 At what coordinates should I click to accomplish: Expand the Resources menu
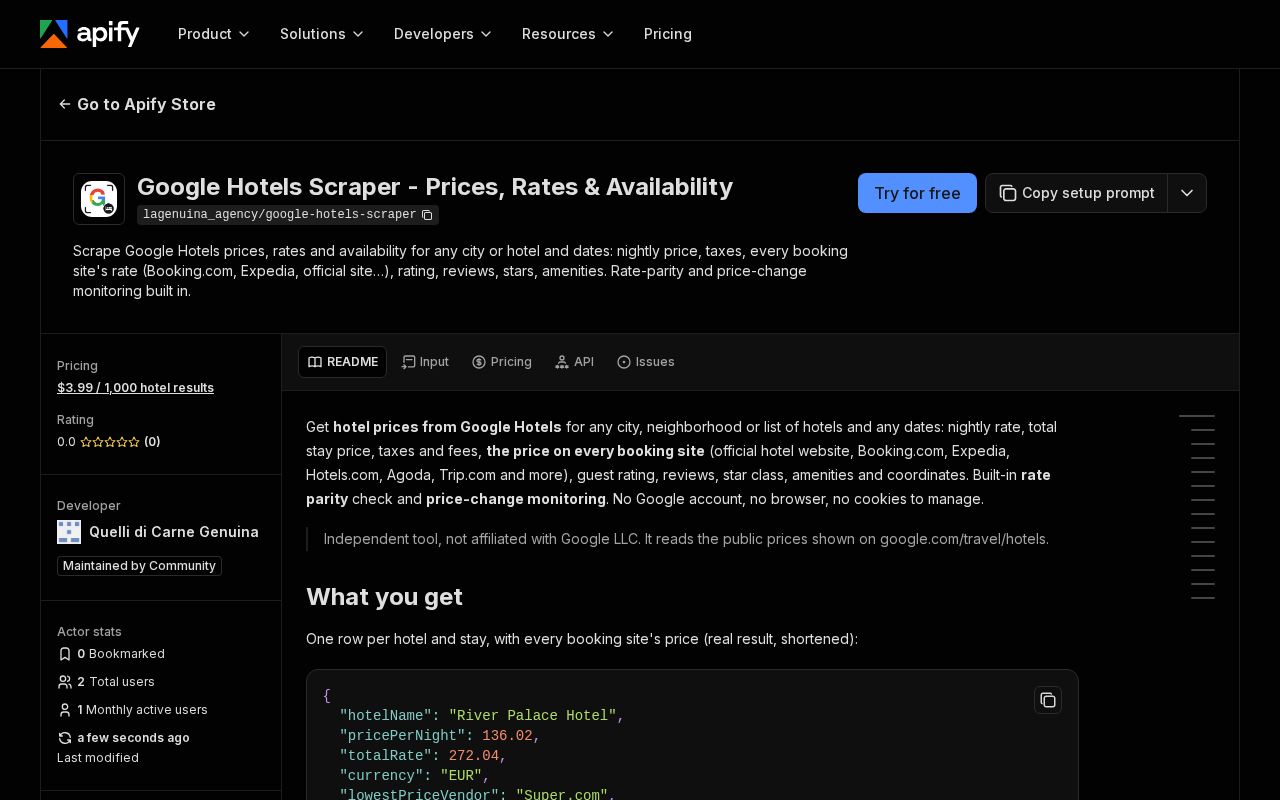tap(568, 34)
